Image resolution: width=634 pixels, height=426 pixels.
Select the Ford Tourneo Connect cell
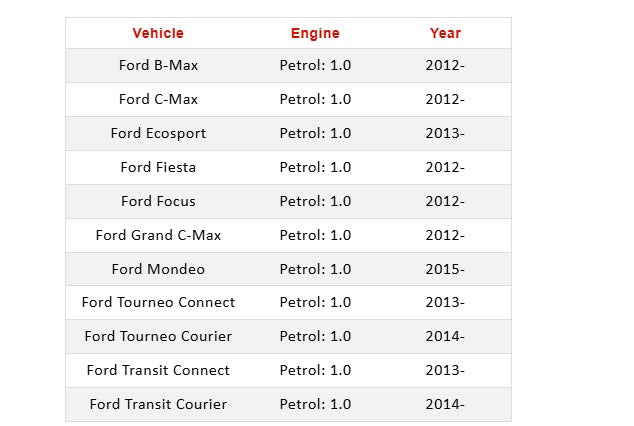pos(158,302)
